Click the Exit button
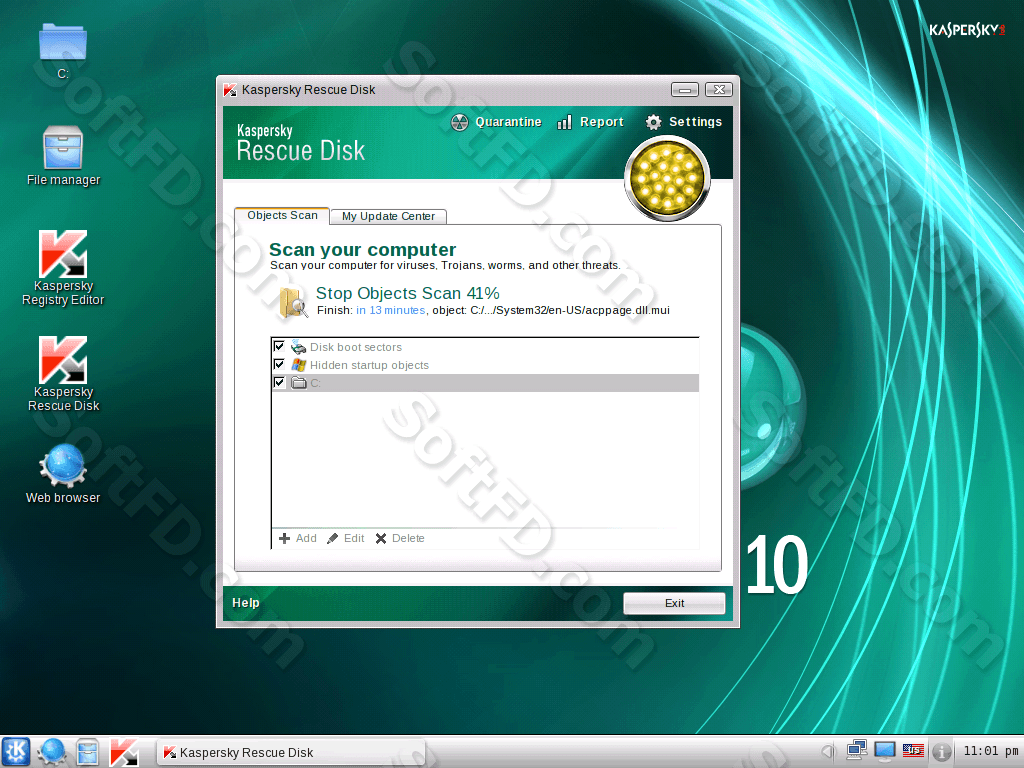Viewport: 1024px width, 768px height. coord(674,603)
